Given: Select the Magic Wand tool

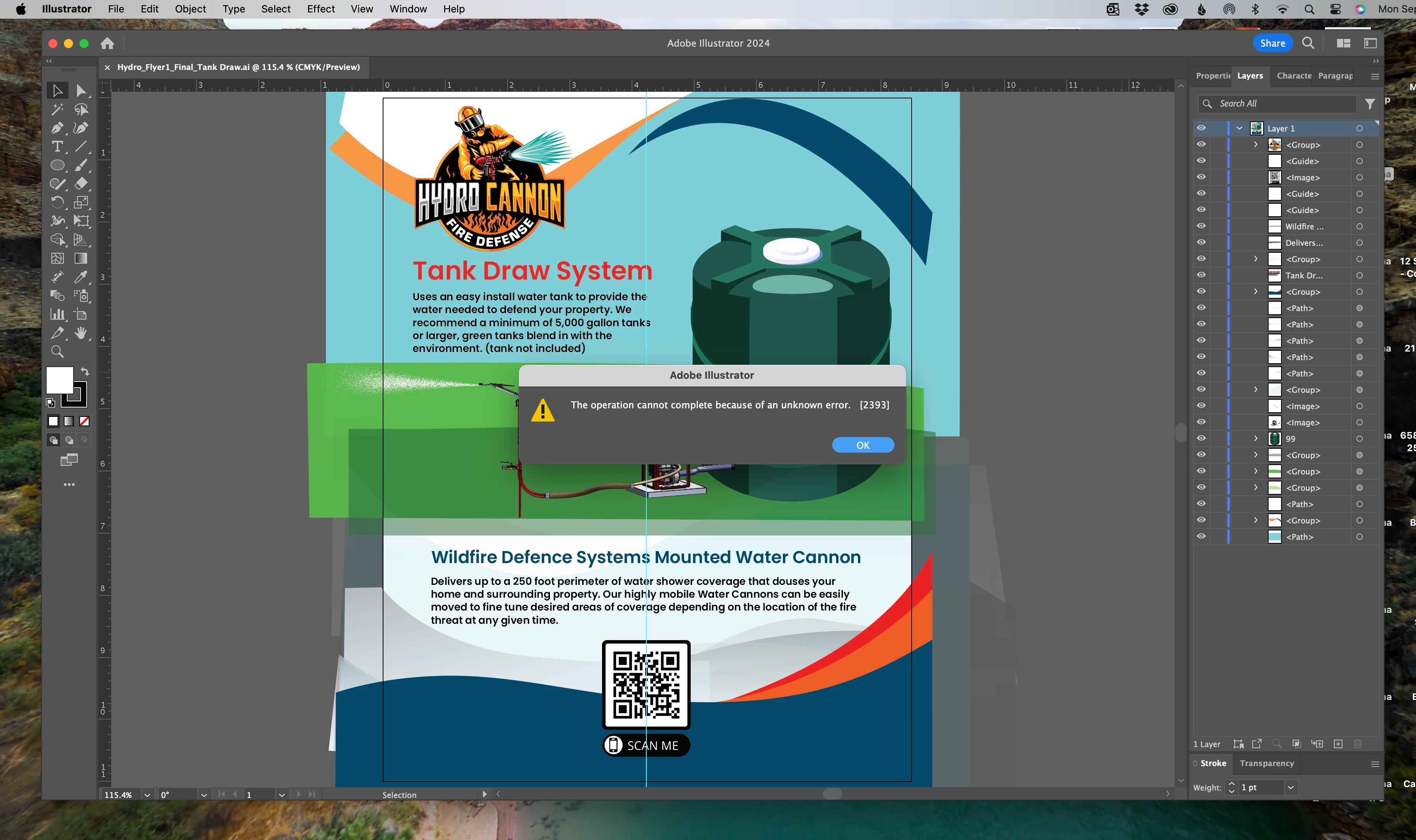Looking at the screenshot, I should point(57,108).
